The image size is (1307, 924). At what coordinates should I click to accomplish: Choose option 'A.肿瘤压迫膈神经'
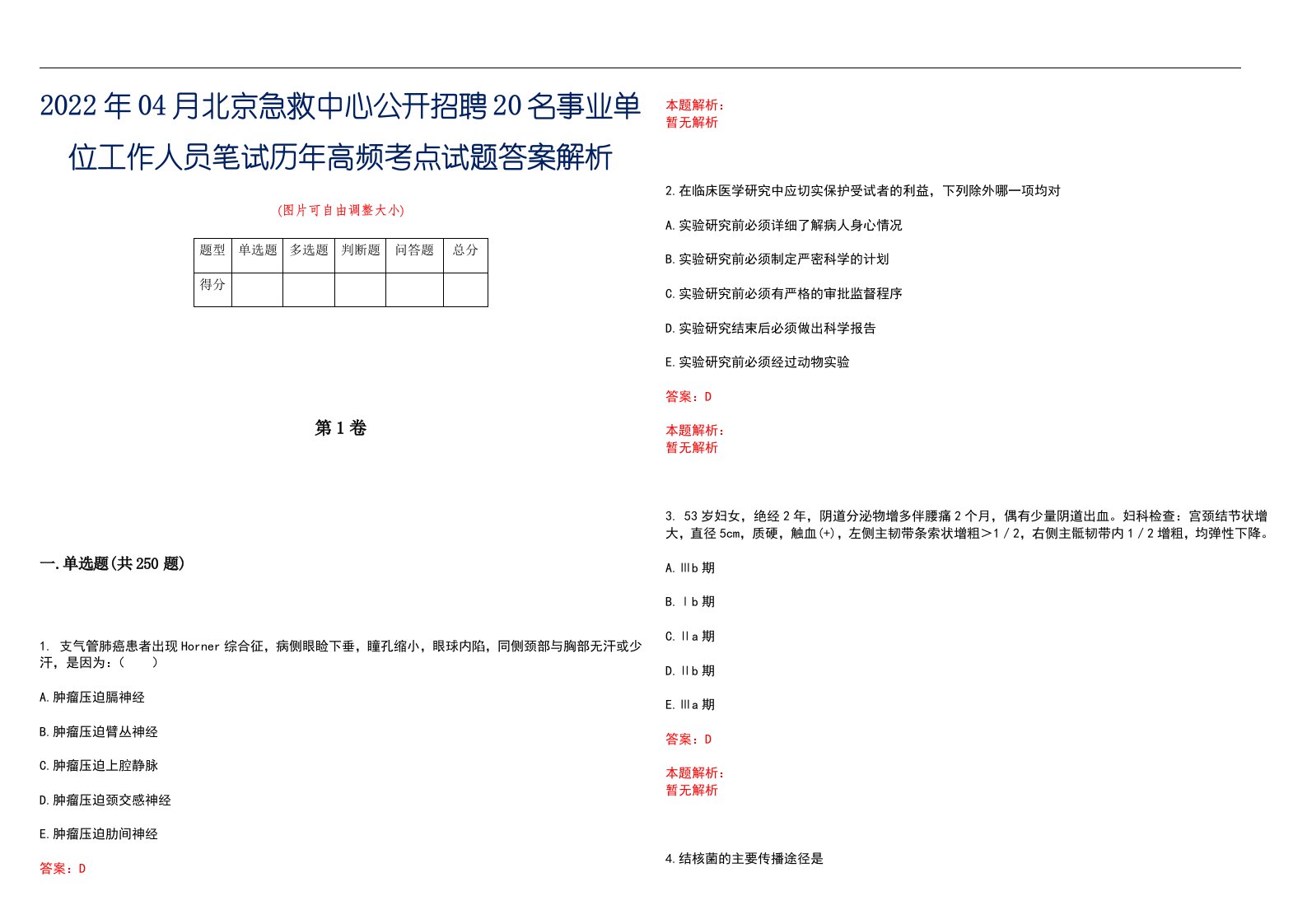[92, 698]
